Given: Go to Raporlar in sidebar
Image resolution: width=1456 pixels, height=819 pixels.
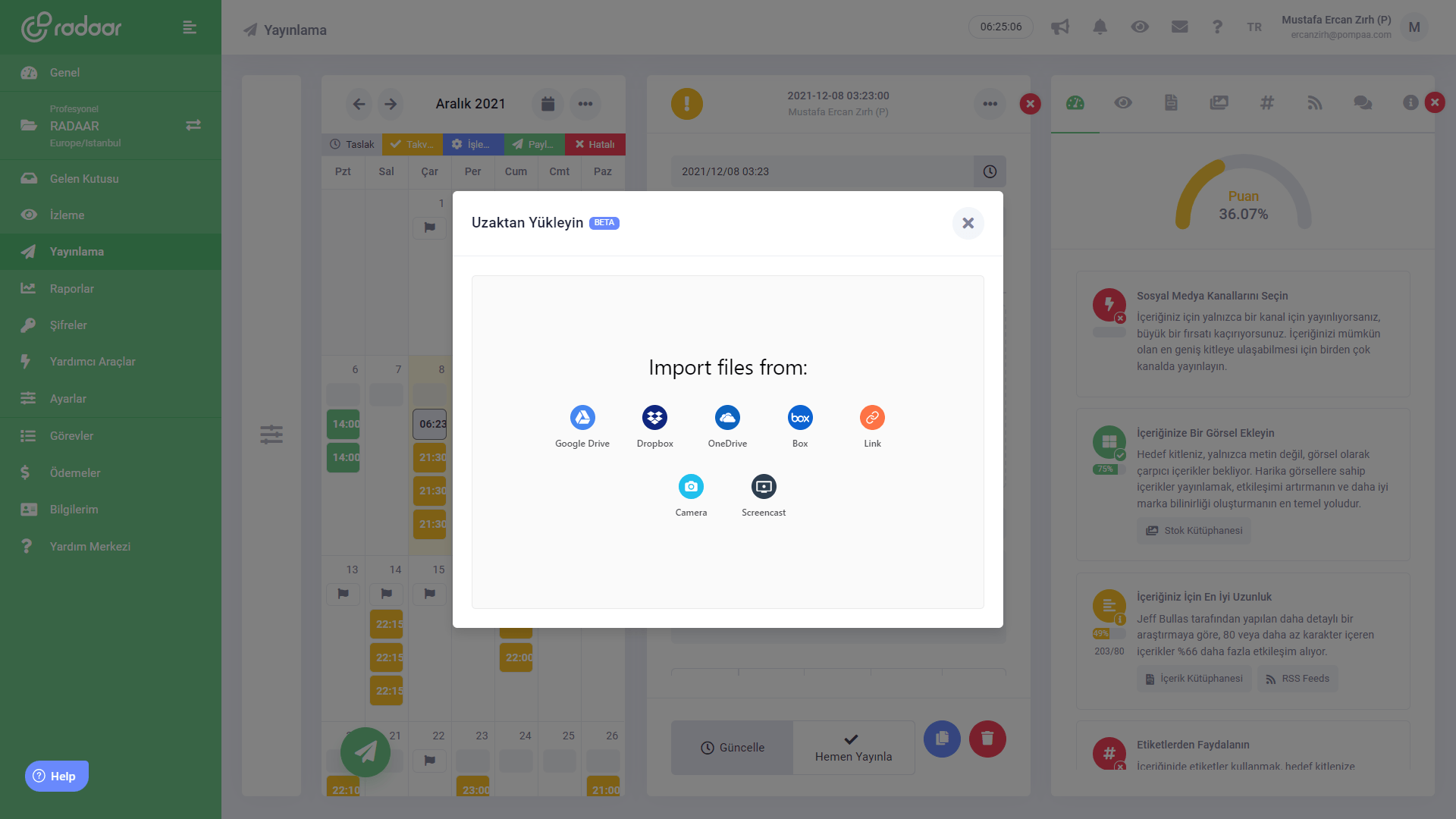Looking at the screenshot, I should [72, 289].
